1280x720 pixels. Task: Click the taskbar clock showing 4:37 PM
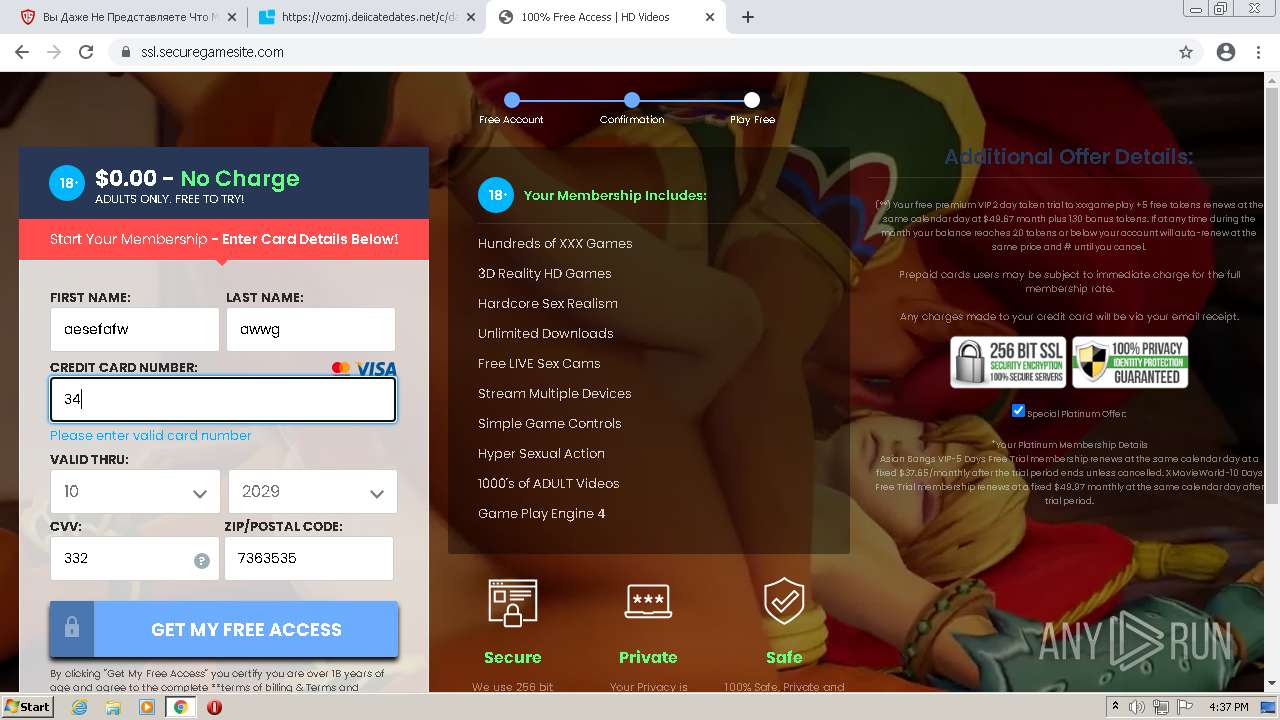click(x=1228, y=707)
